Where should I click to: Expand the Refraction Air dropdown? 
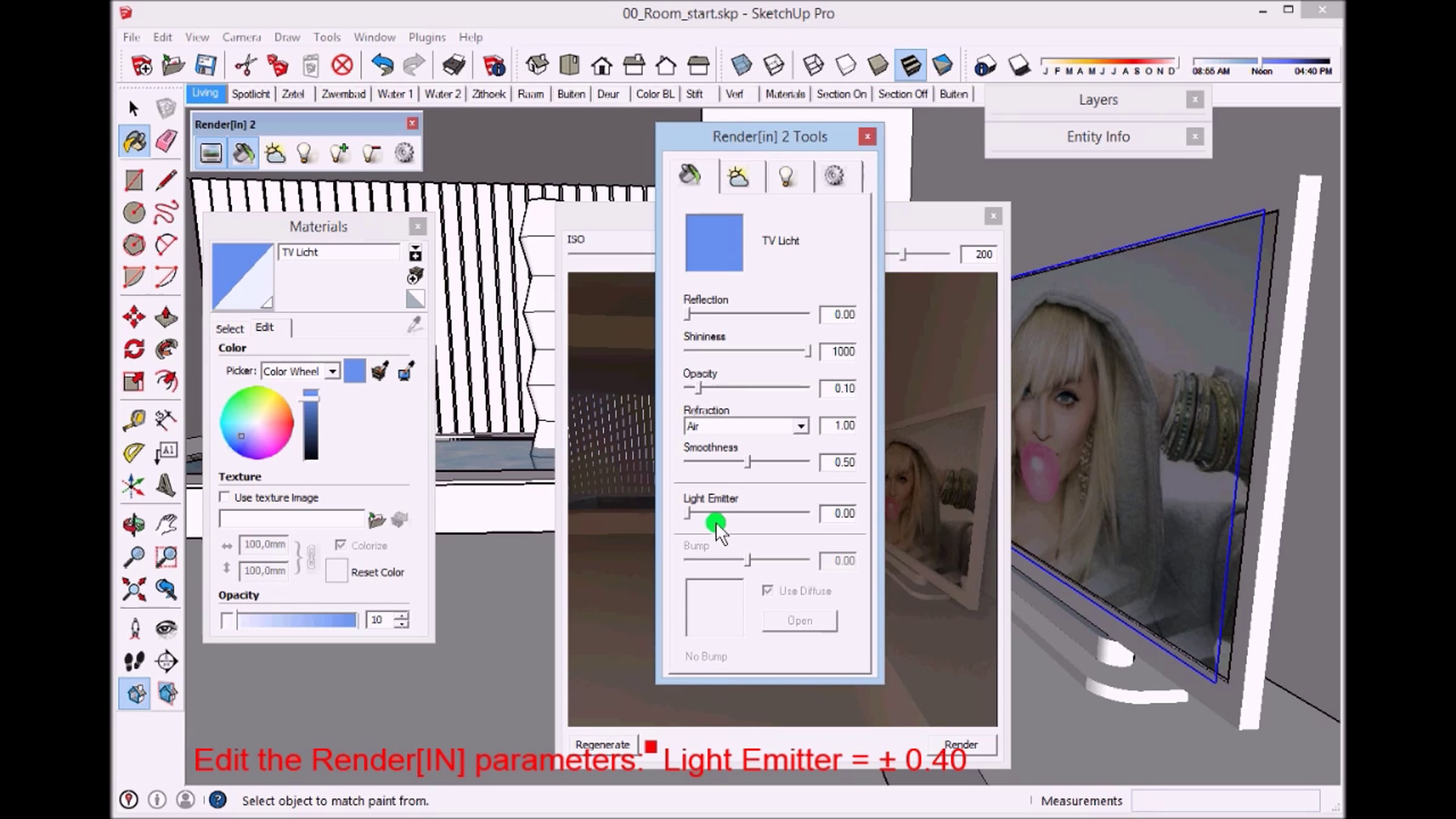click(x=801, y=426)
